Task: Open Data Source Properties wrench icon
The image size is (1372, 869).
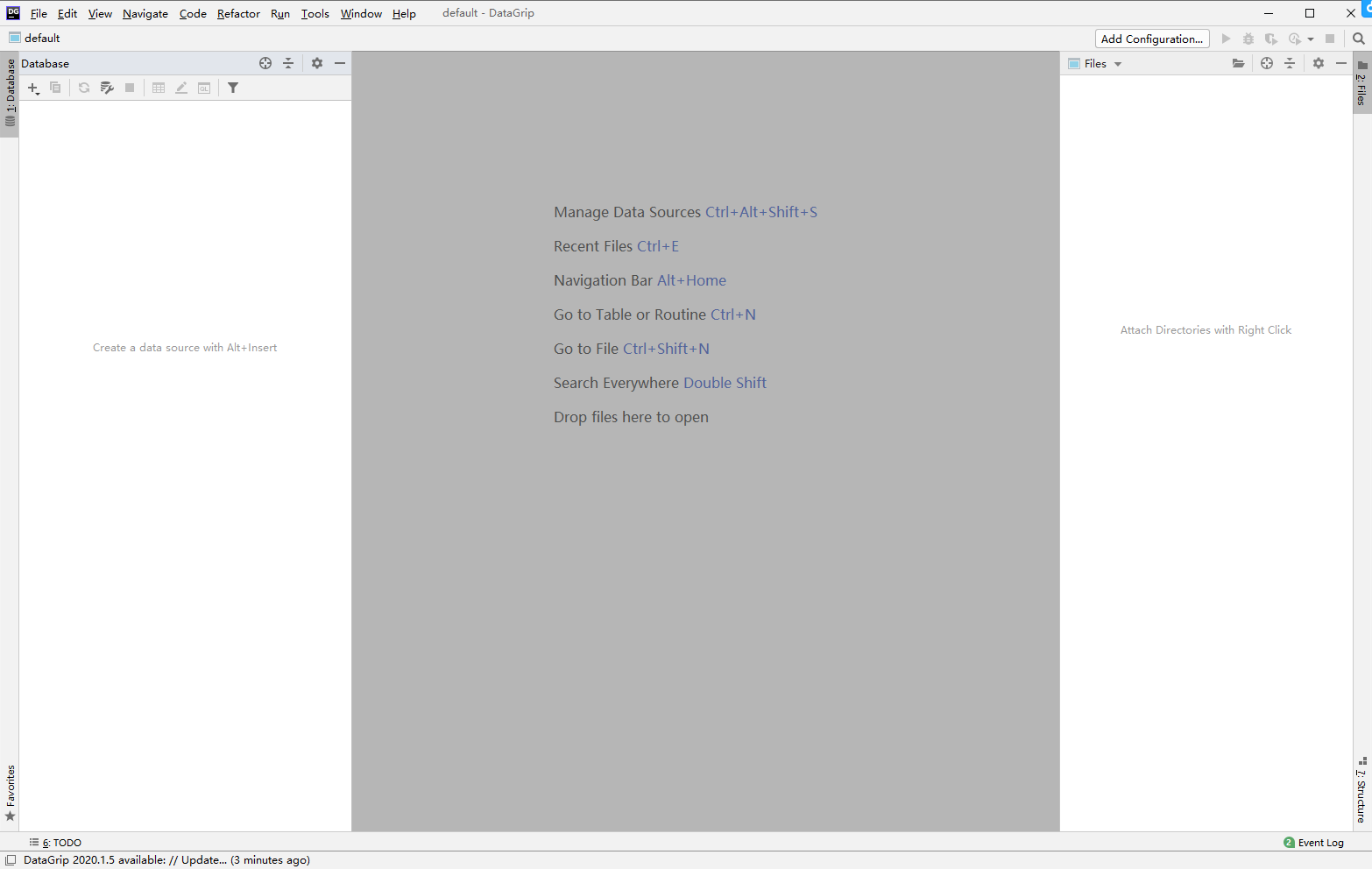Action: click(107, 88)
